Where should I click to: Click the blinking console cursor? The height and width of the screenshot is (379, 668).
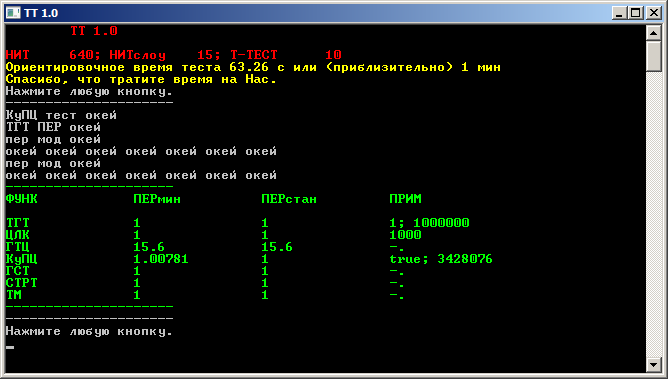coord(10,347)
